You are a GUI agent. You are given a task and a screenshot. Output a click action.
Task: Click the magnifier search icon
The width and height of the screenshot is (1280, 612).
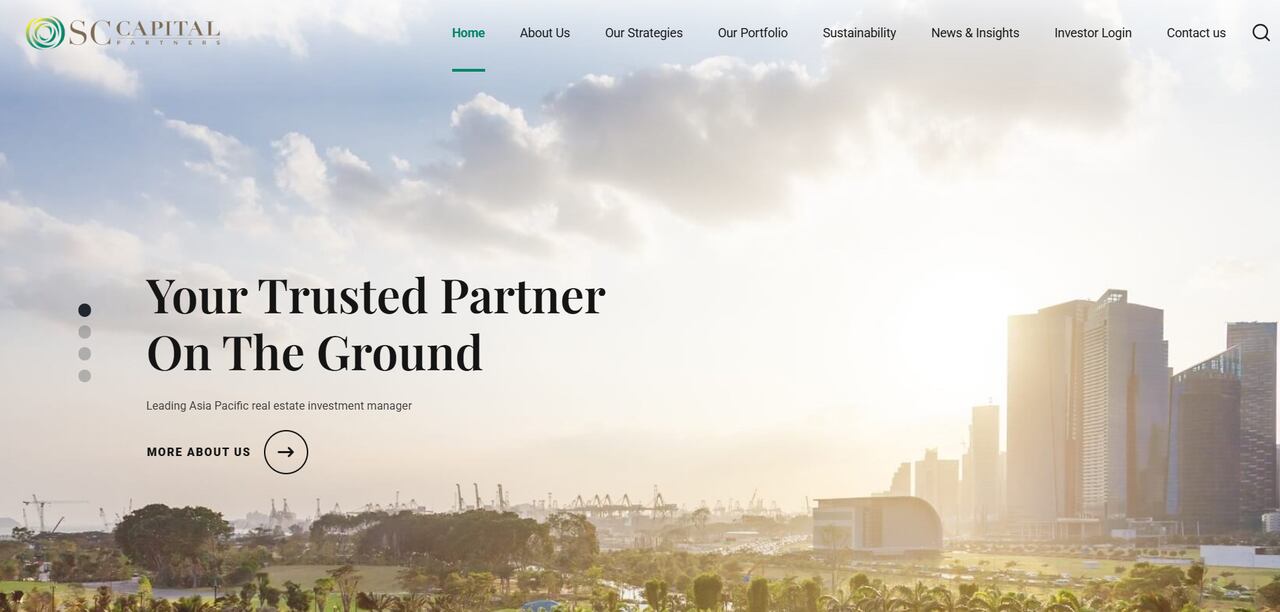[1261, 33]
